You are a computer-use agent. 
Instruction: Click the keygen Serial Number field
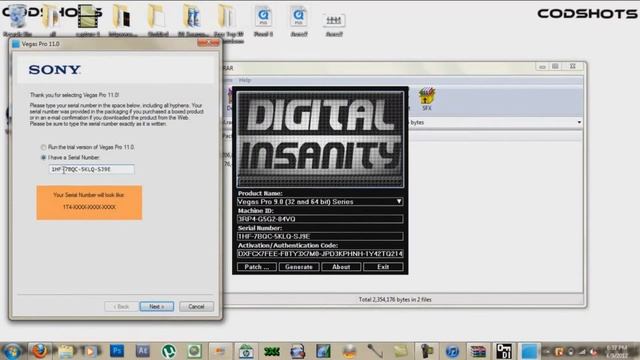click(320, 236)
